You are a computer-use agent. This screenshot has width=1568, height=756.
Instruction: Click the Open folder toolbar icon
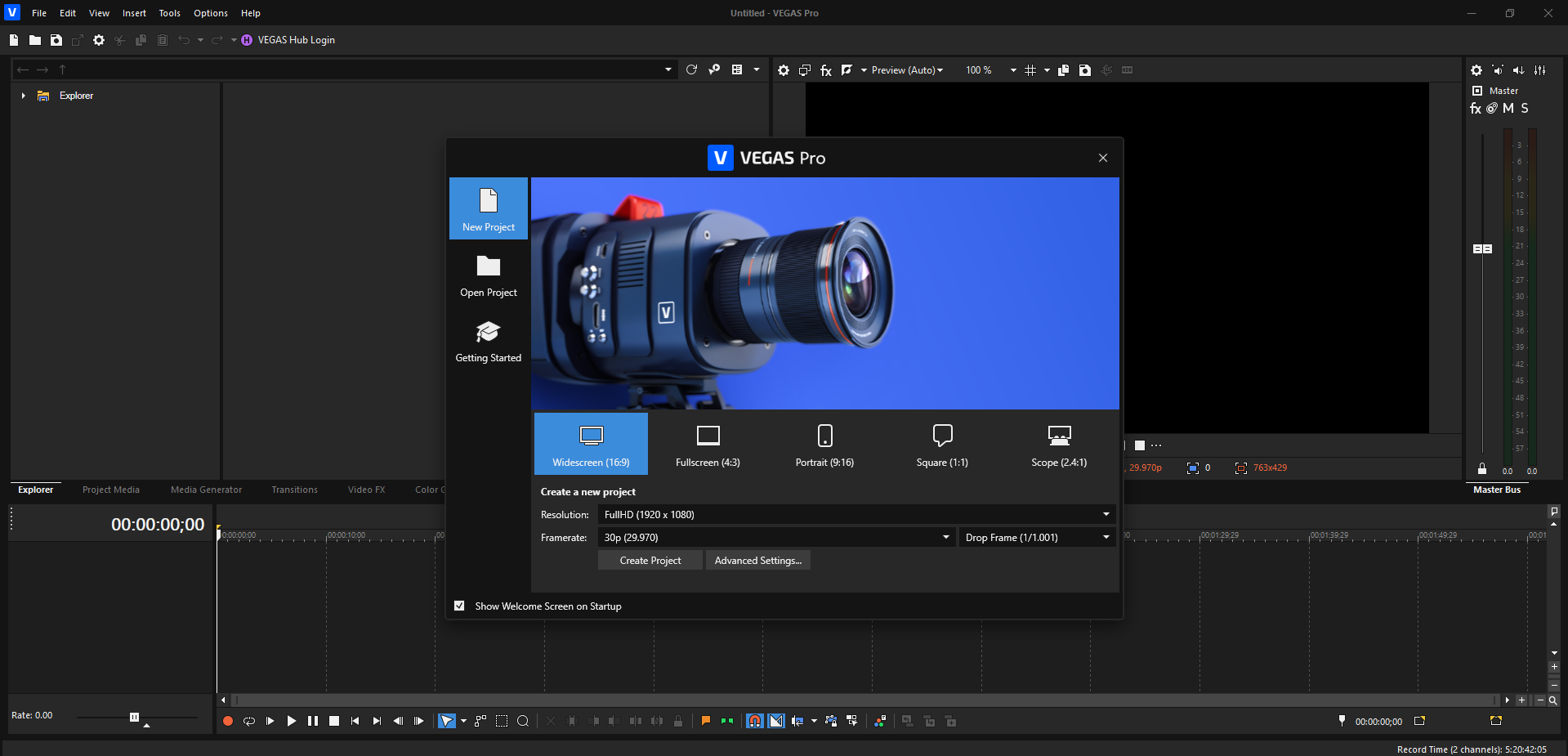[x=35, y=40]
